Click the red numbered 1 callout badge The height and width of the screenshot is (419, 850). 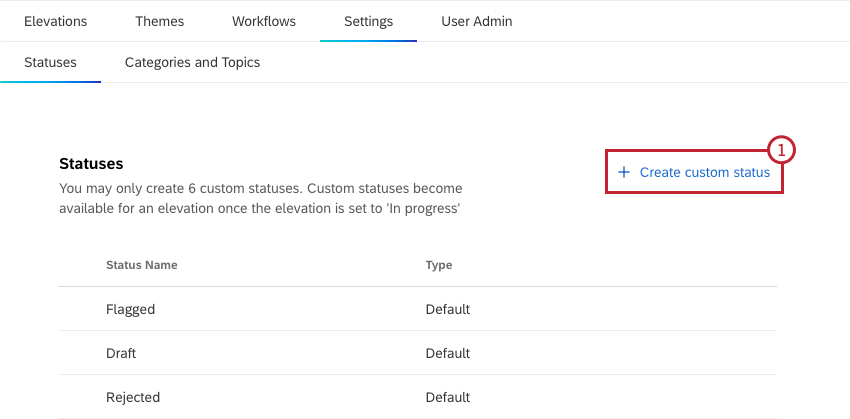tap(782, 150)
